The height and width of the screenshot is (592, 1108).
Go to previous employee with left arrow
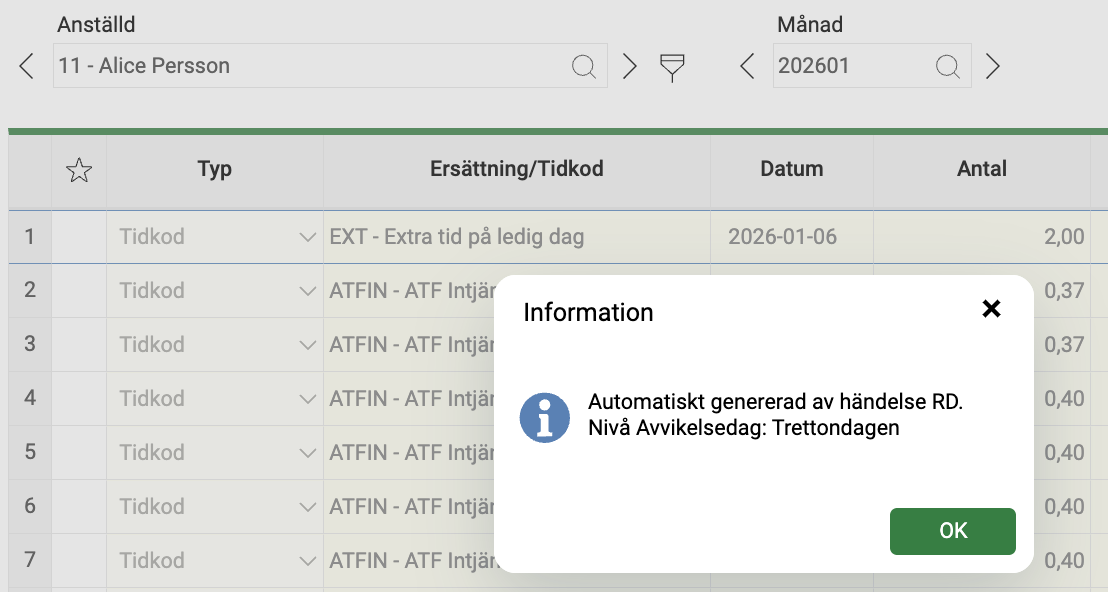click(27, 66)
